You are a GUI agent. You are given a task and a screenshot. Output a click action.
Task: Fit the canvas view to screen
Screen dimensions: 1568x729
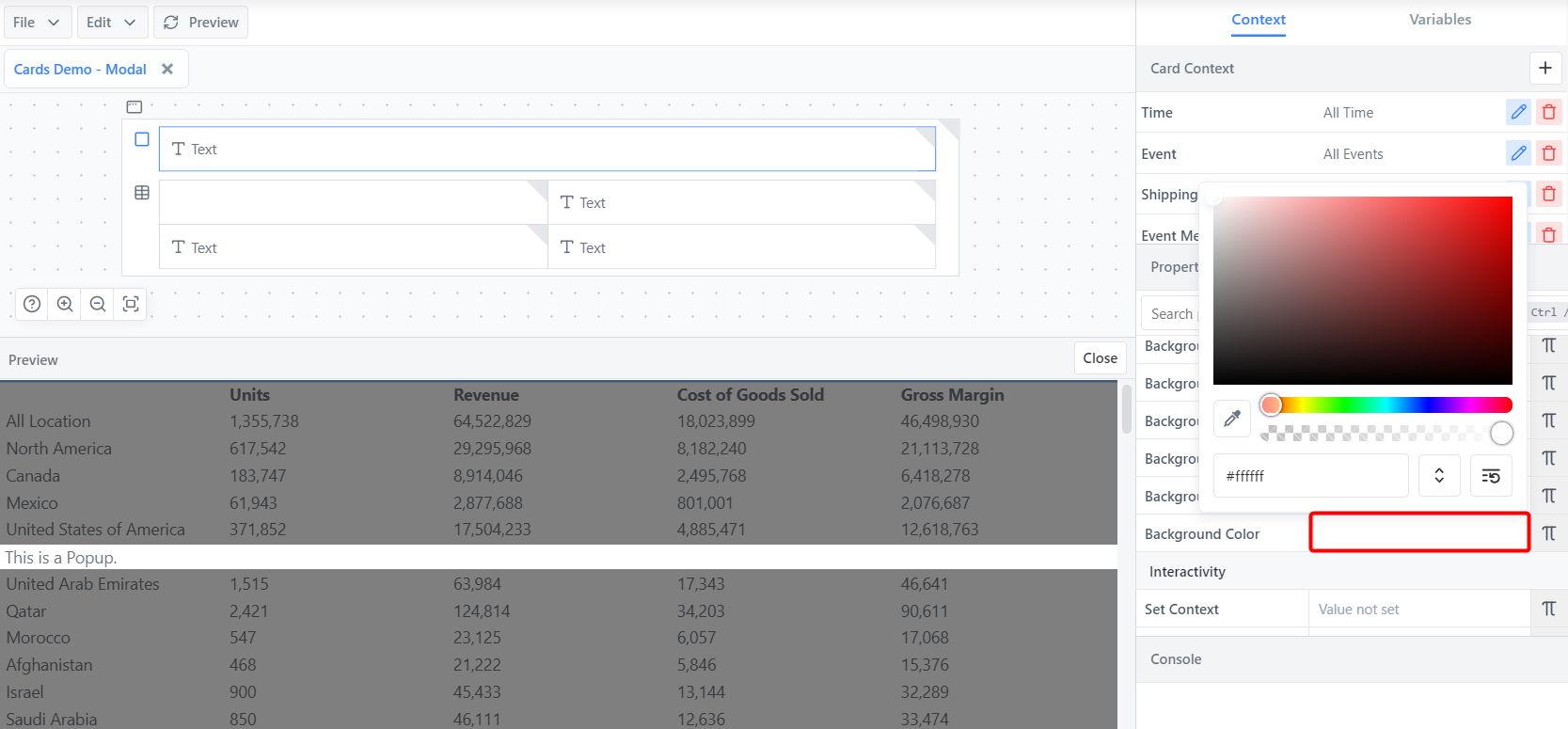point(131,304)
